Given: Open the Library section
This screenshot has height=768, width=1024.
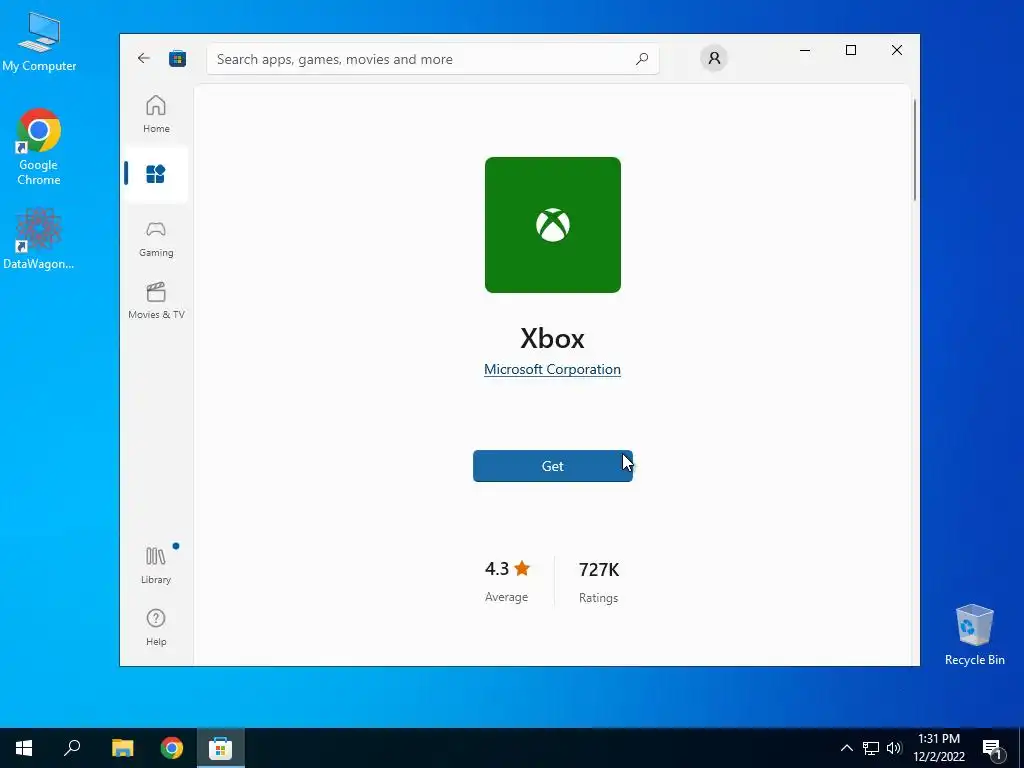Looking at the screenshot, I should point(156,565).
